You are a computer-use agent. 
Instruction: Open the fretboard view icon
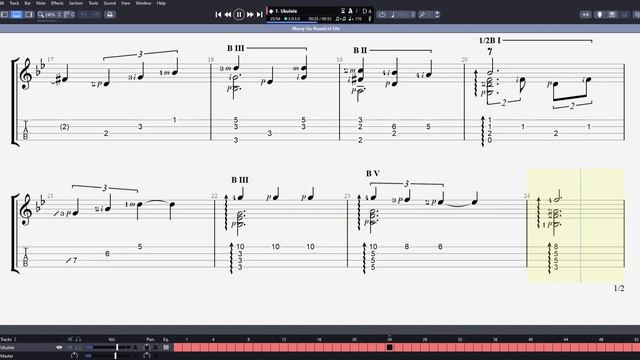(586, 14)
